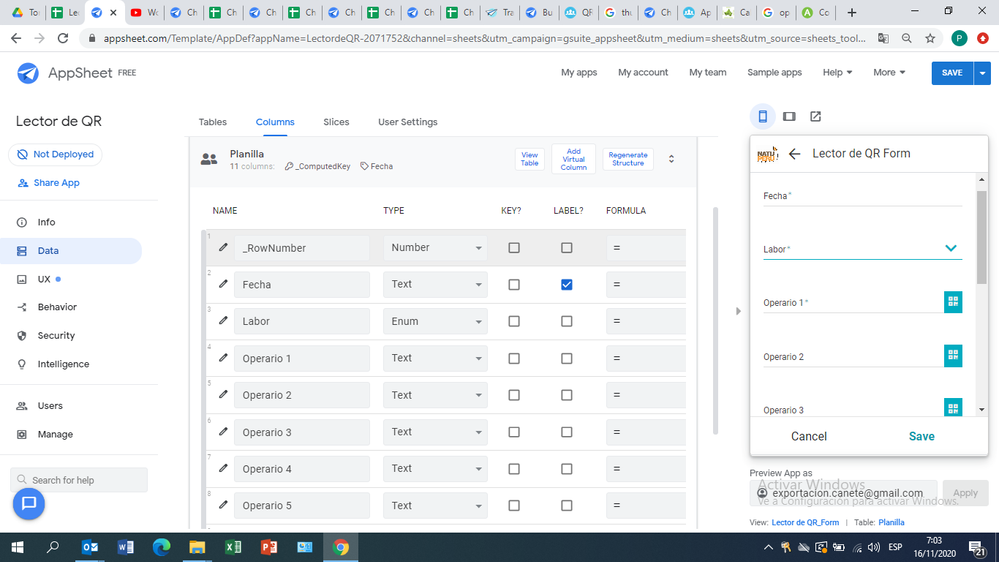Edit the _RowNumber column pencil icon
Screen dimensions: 999x562
click(223, 247)
